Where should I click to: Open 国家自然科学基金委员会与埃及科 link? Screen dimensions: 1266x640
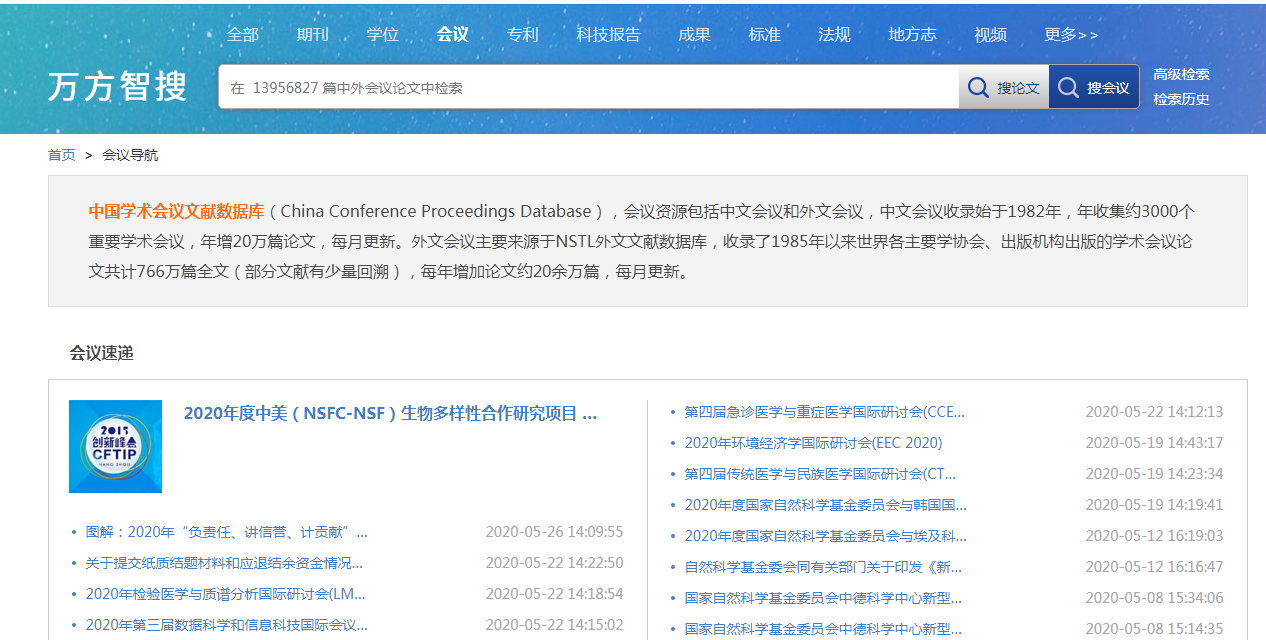(x=826, y=536)
